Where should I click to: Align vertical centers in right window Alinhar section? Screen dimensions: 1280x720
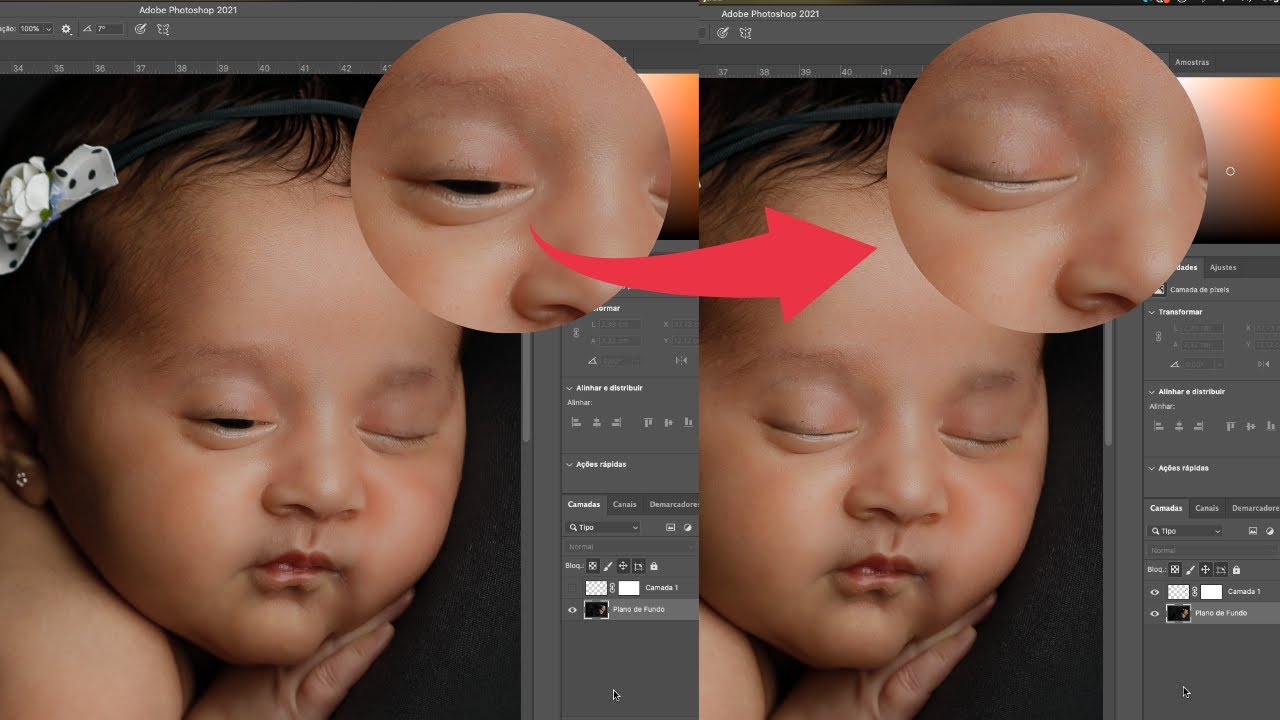tap(1251, 426)
